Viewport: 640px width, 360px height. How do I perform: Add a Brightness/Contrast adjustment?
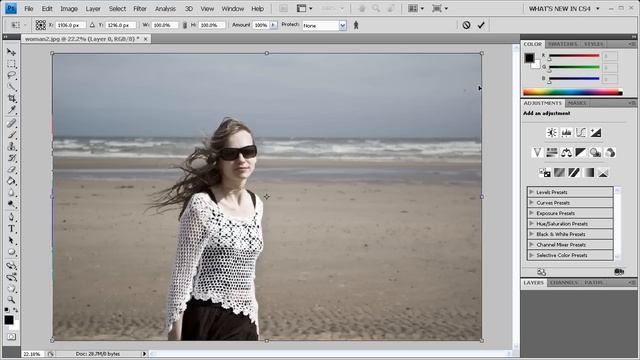click(x=551, y=133)
